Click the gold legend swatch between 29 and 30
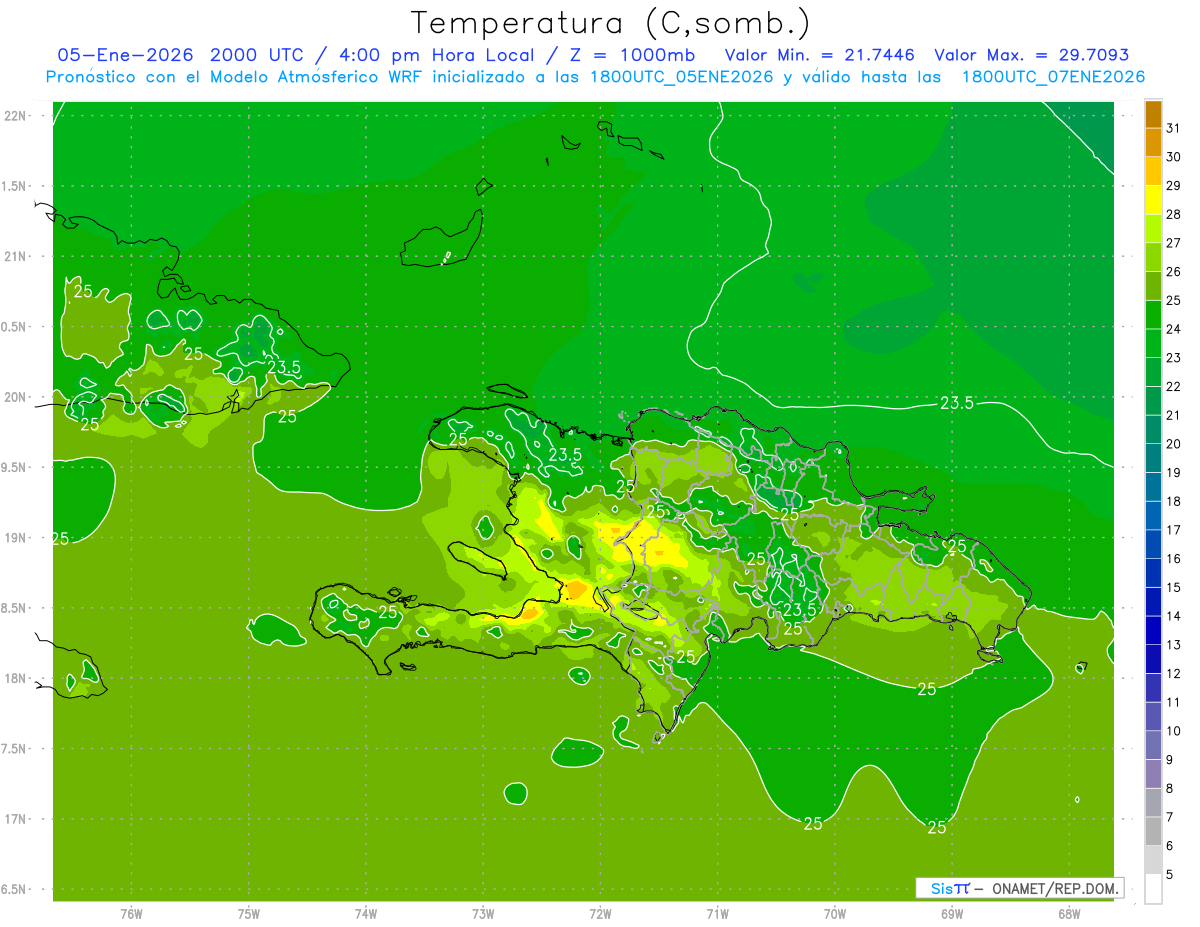Image resolution: width=1200 pixels, height=927 pixels. tap(1153, 172)
